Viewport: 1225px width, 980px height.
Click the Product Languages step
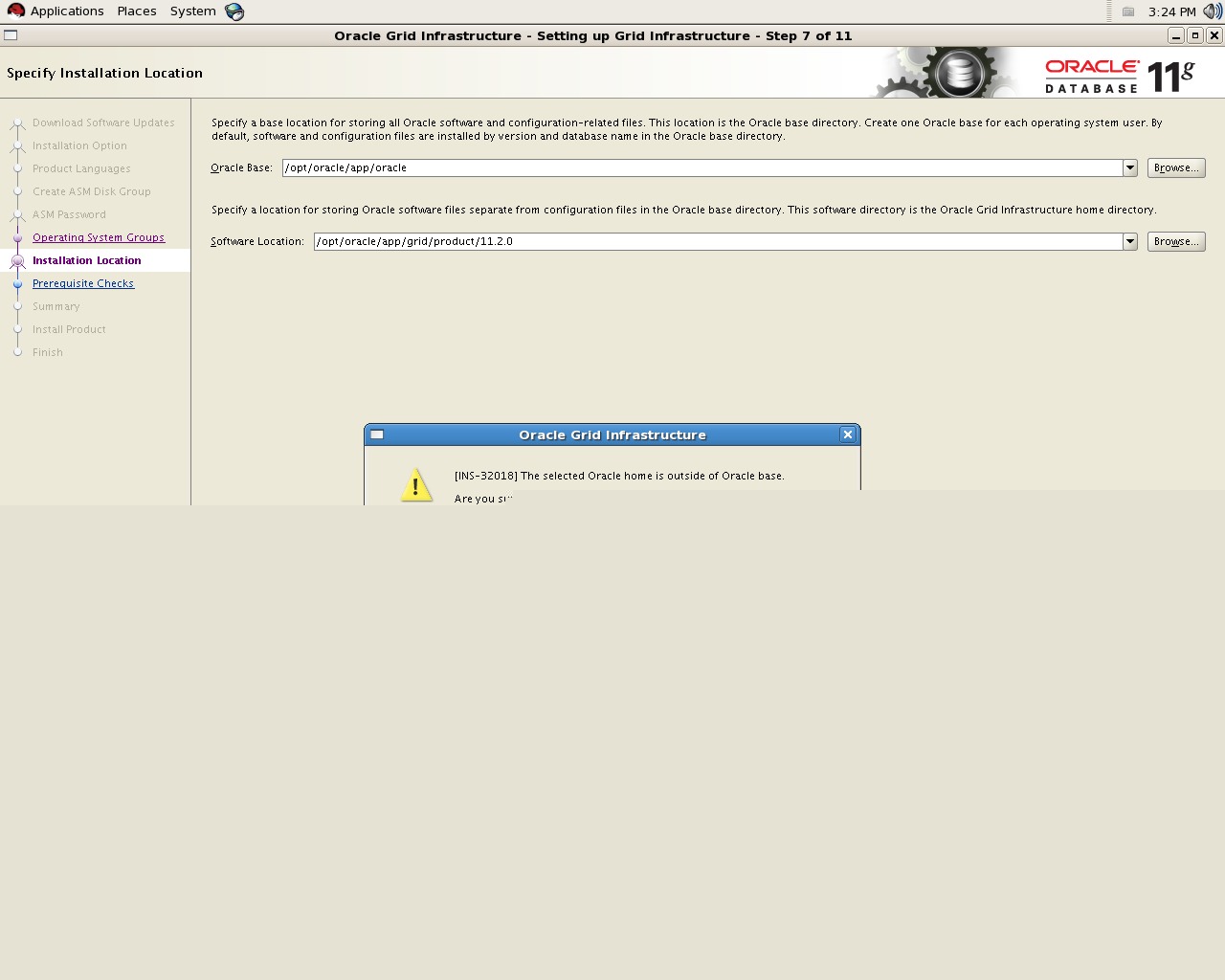click(81, 168)
